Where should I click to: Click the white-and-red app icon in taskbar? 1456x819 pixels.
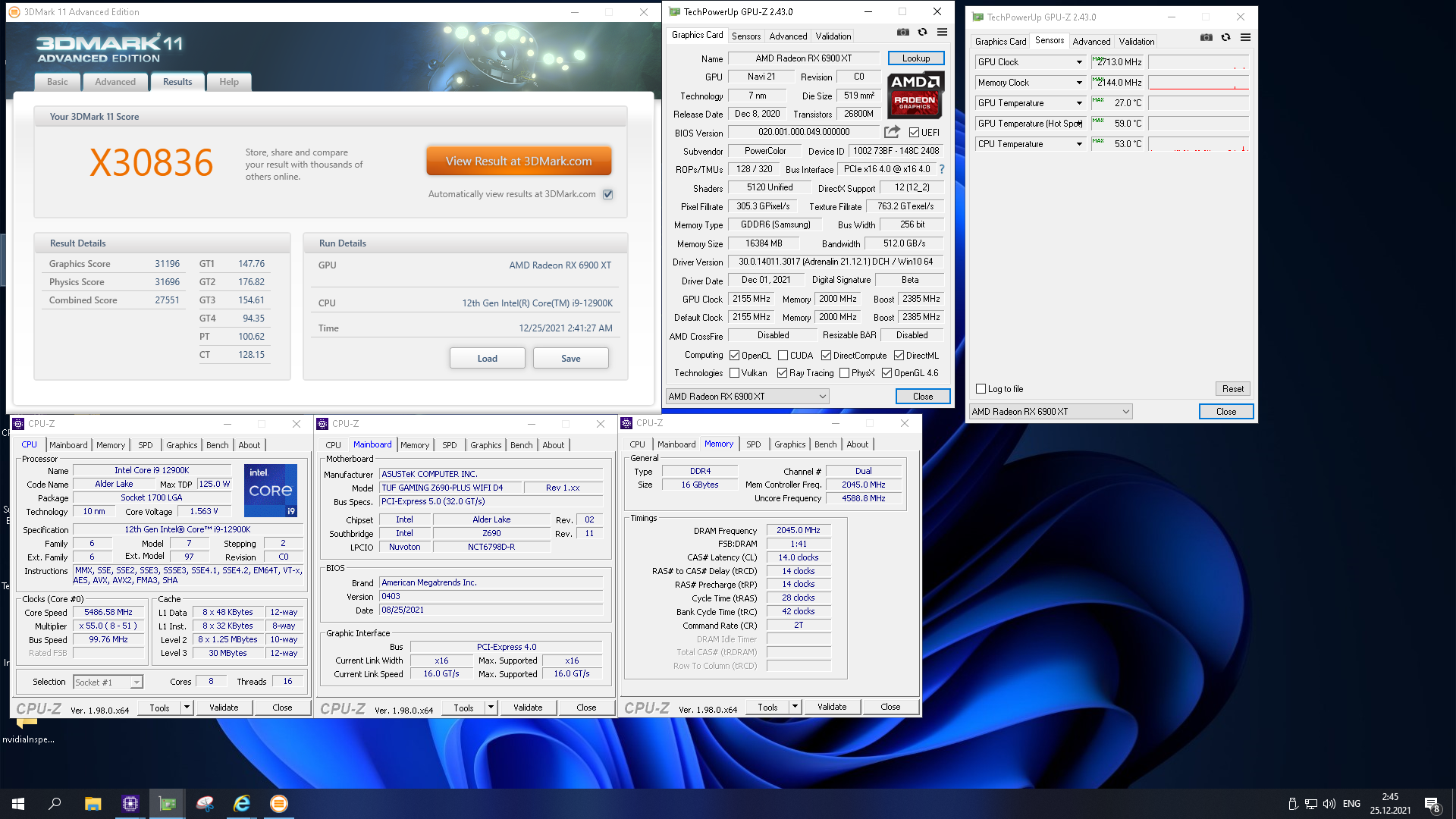[x=205, y=804]
